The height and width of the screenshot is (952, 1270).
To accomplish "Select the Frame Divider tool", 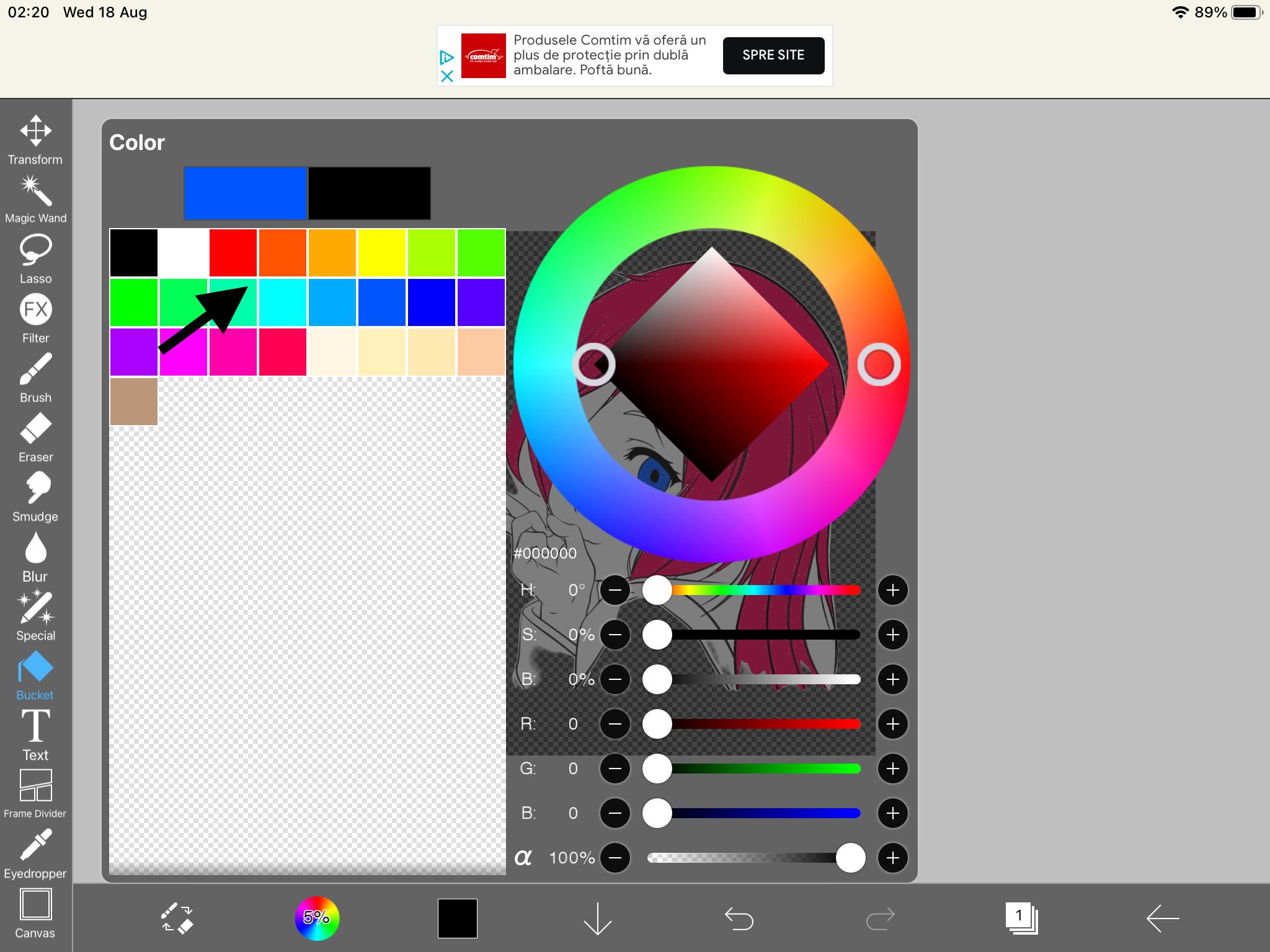I will click(35, 795).
